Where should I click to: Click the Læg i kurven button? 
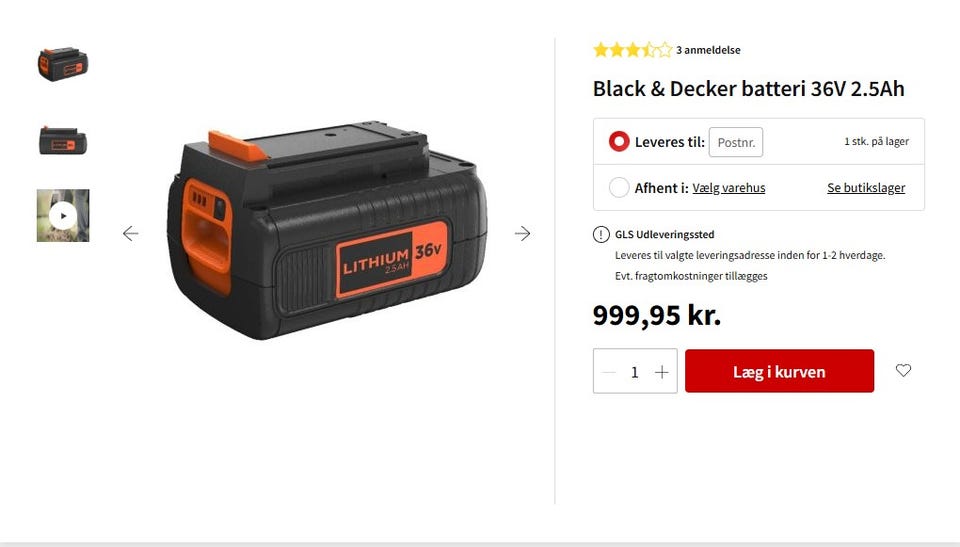(x=779, y=371)
